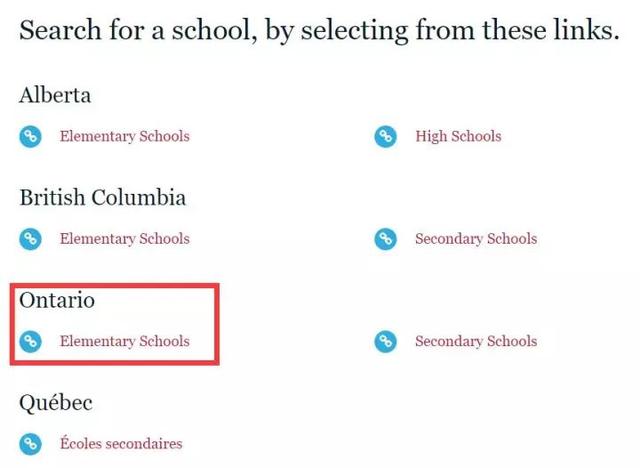
Task: Select the British Columbia province heading
Action: coord(102,197)
